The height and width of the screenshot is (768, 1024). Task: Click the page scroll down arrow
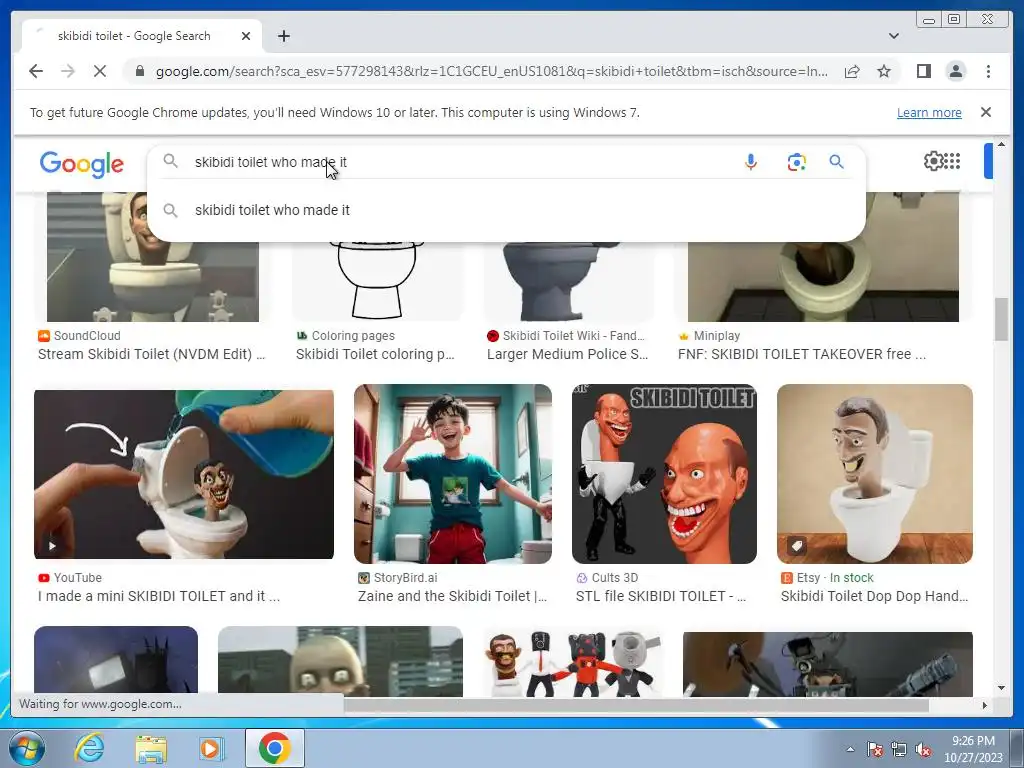[x=1001, y=688]
